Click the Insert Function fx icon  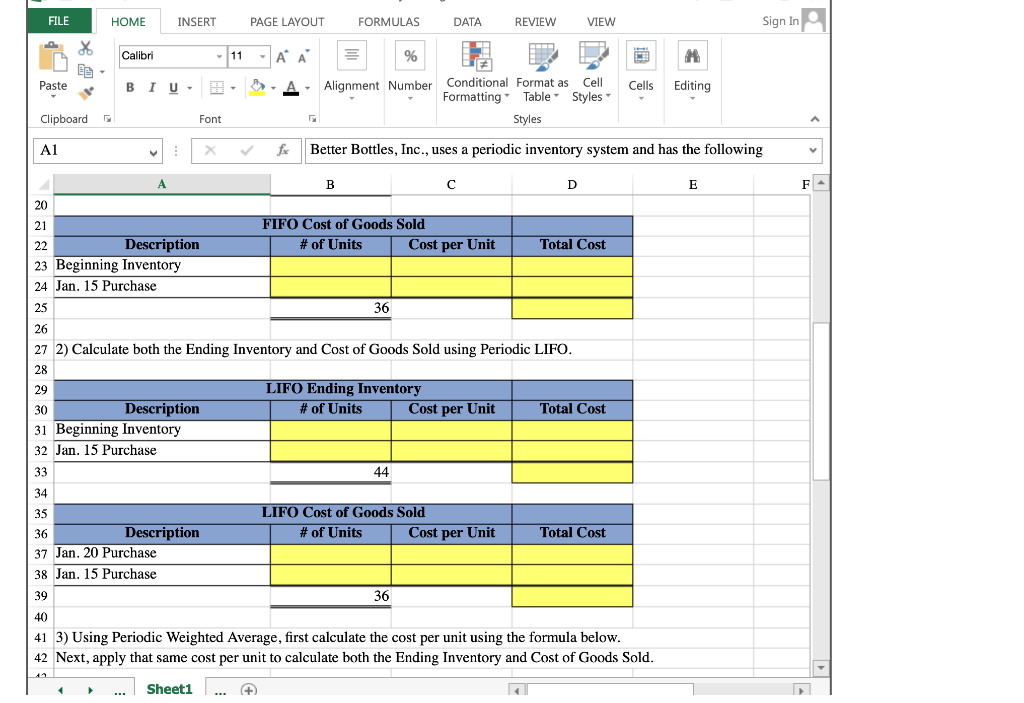click(284, 150)
